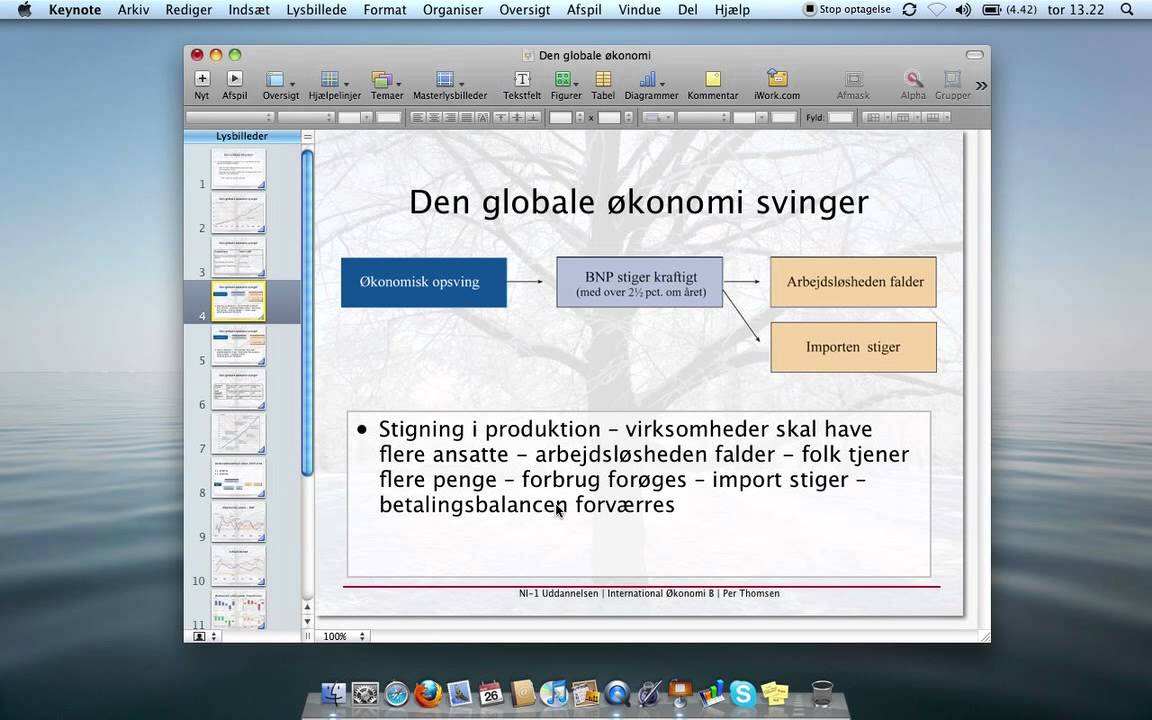Viewport: 1152px width, 720px height.
Task: Align text to top of object
Action: coord(501,118)
